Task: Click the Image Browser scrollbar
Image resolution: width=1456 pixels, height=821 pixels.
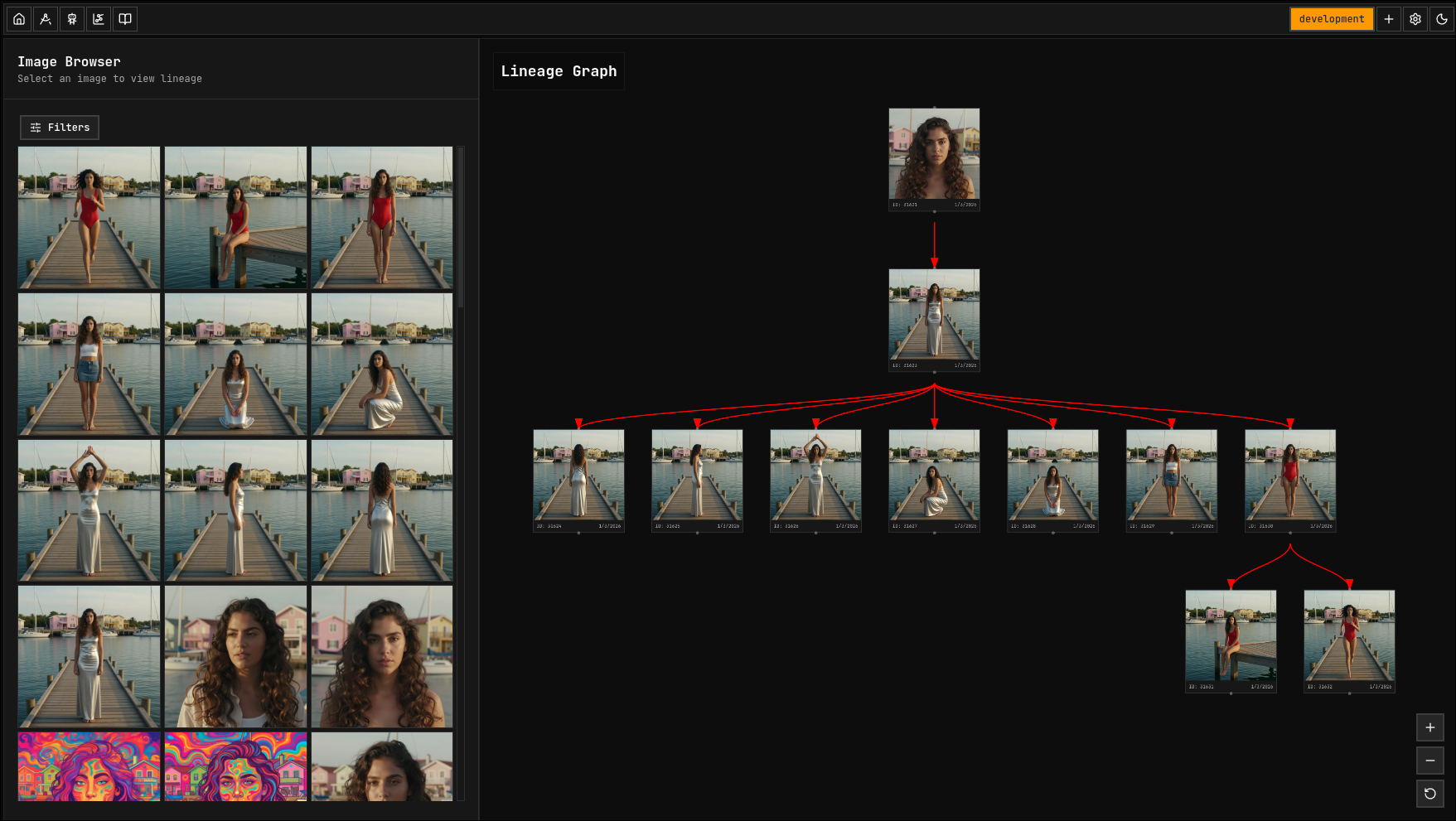Action: click(x=461, y=228)
